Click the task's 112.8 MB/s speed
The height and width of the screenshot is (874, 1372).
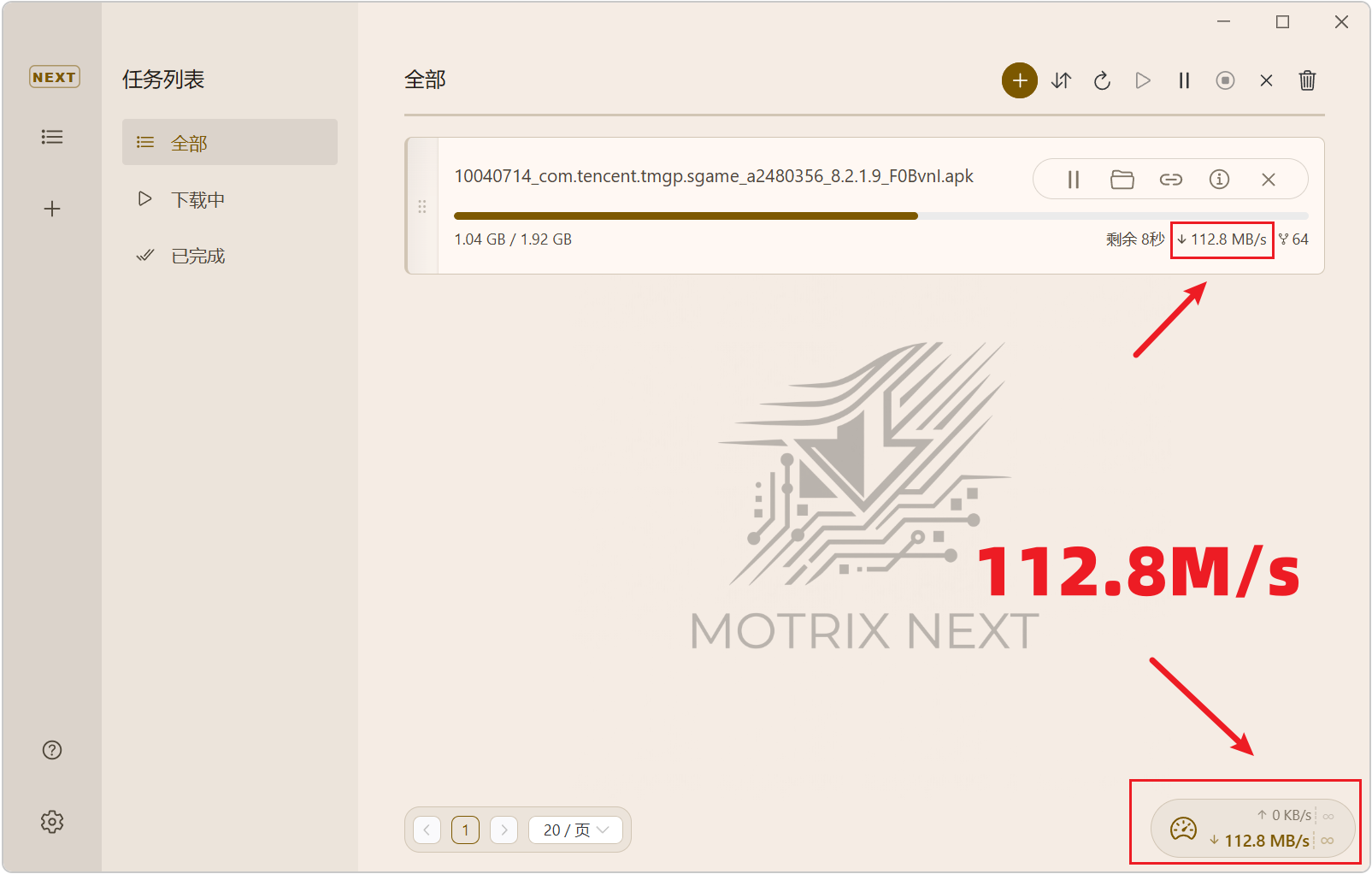1222,239
